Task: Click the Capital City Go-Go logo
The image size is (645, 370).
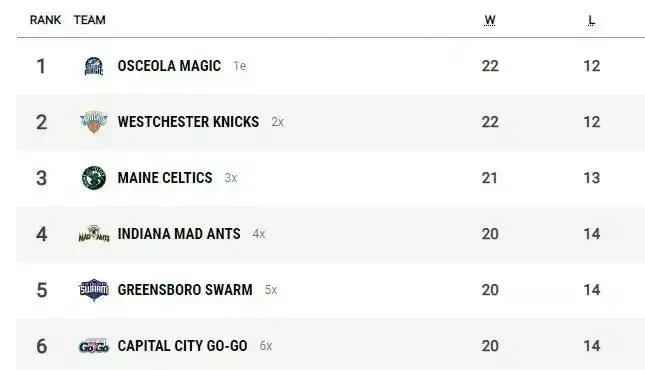Action: (94, 346)
